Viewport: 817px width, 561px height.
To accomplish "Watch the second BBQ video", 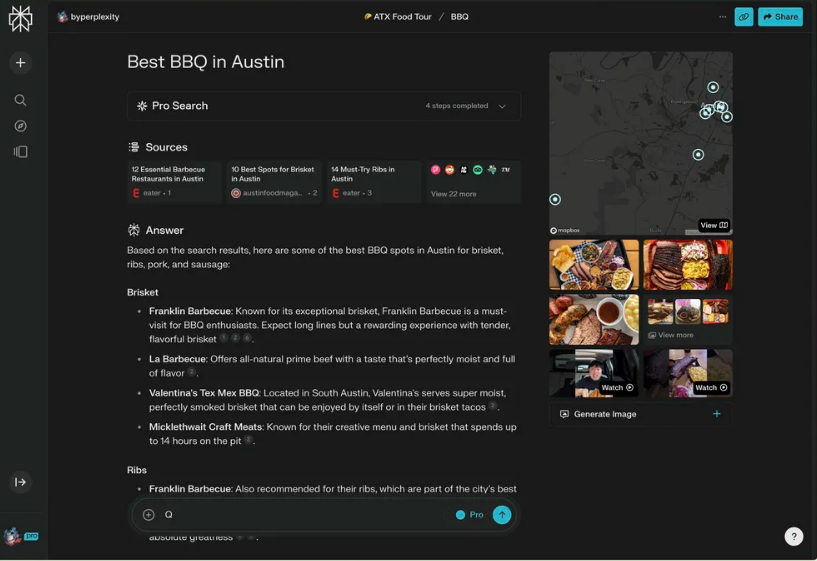I will click(688, 373).
